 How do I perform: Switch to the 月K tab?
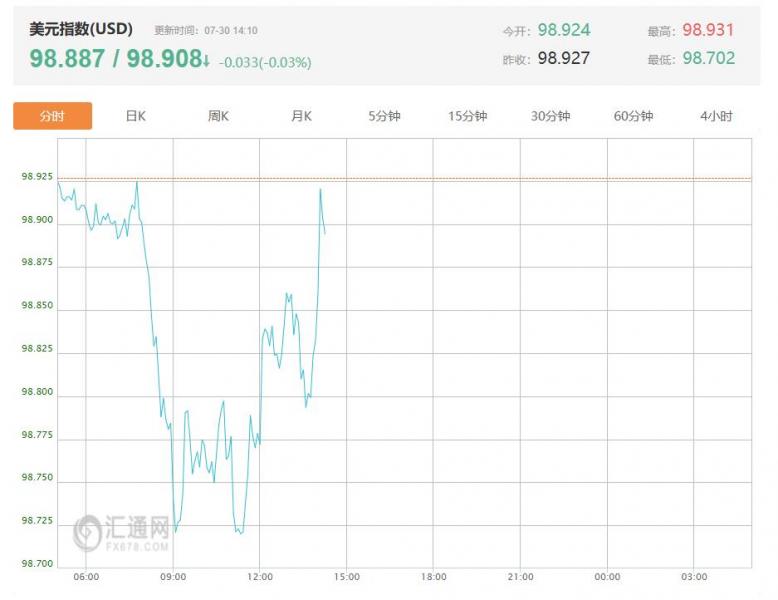pyautogui.click(x=301, y=116)
